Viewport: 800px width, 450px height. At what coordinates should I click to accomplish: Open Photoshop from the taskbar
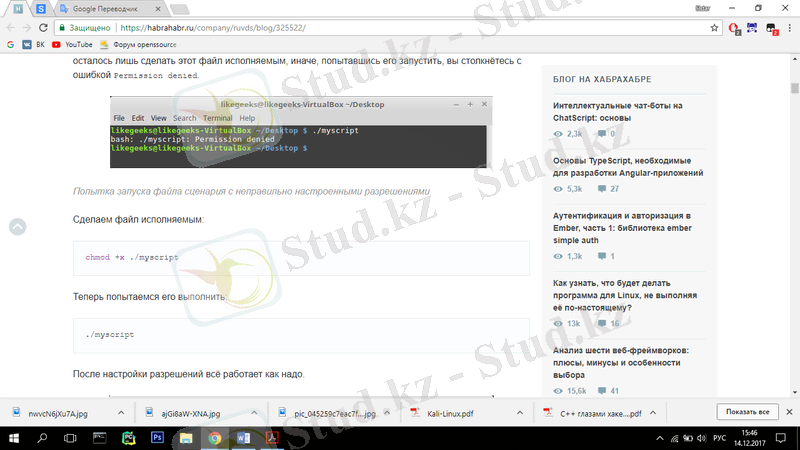[x=157, y=438]
